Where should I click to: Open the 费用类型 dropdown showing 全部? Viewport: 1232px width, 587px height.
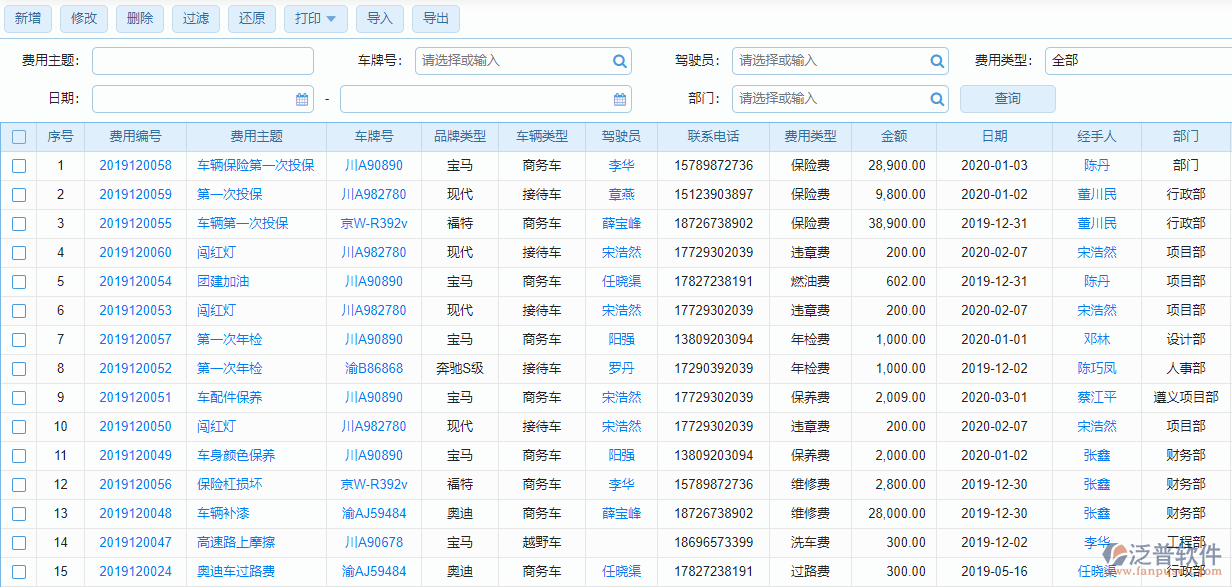1137,61
